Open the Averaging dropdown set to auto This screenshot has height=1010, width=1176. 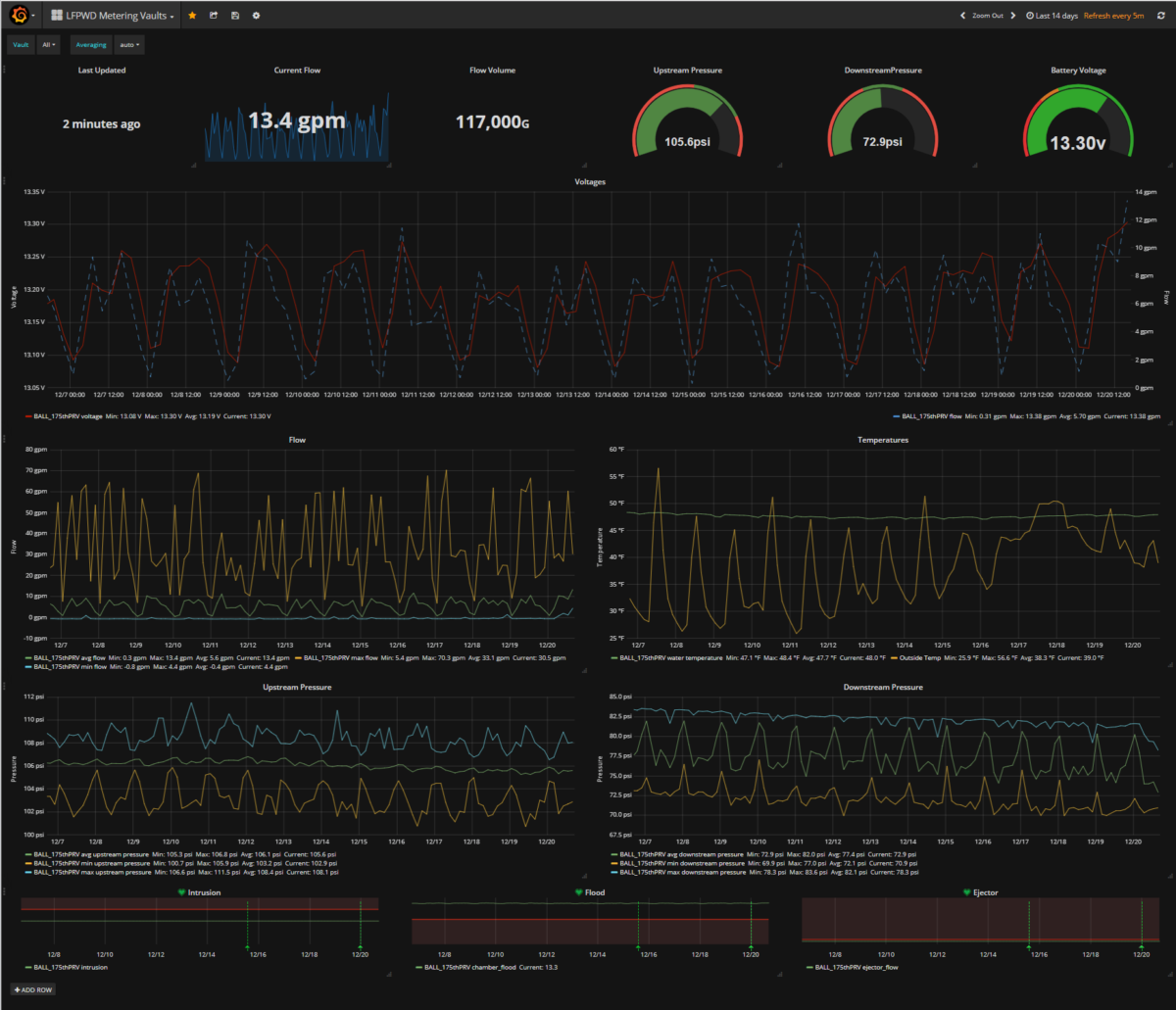pos(129,45)
